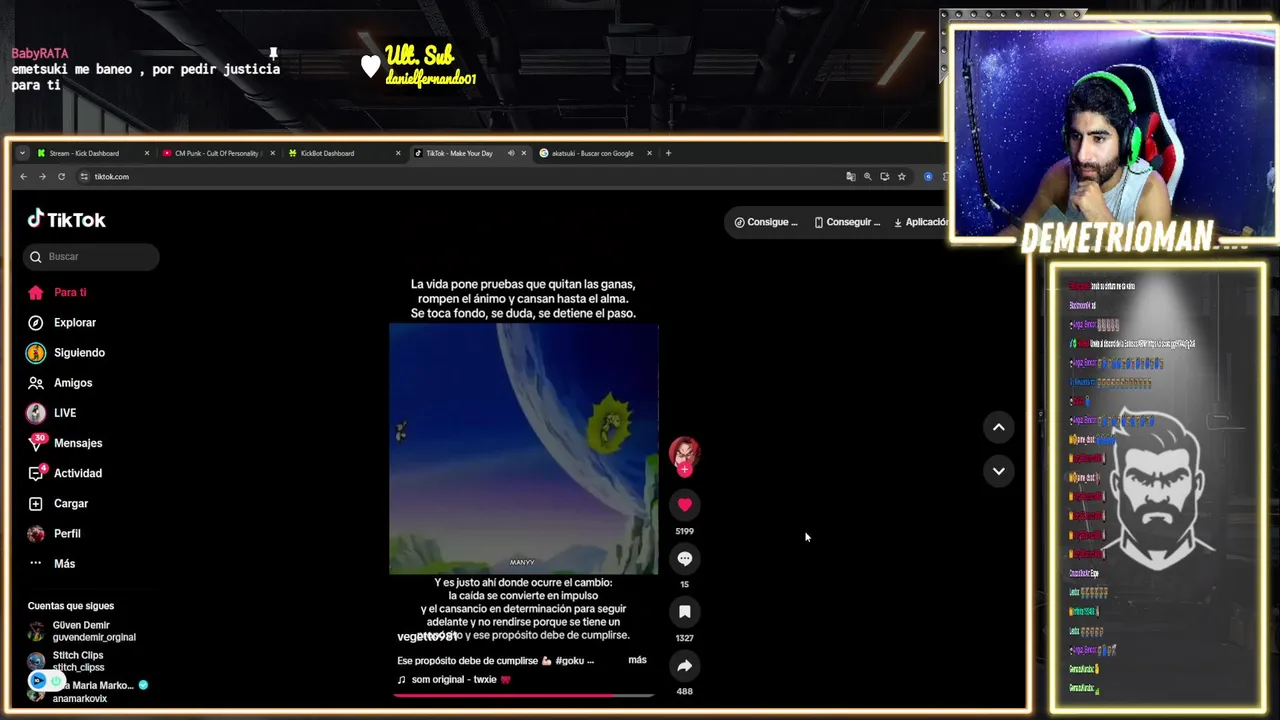The width and height of the screenshot is (1280, 720).
Task: Reload the TikTok page
Action: [x=61, y=177]
